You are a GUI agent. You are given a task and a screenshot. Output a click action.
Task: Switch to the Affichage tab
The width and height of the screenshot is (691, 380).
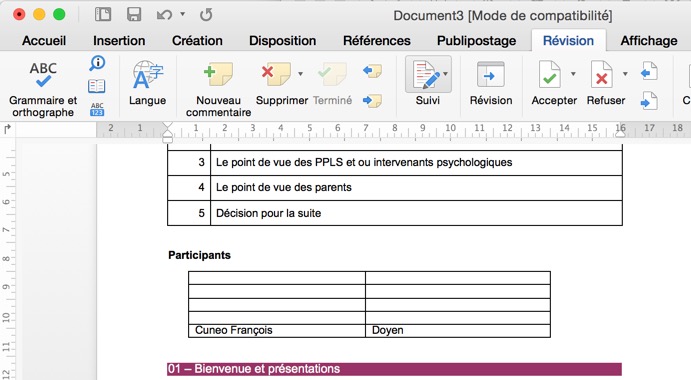pos(649,41)
